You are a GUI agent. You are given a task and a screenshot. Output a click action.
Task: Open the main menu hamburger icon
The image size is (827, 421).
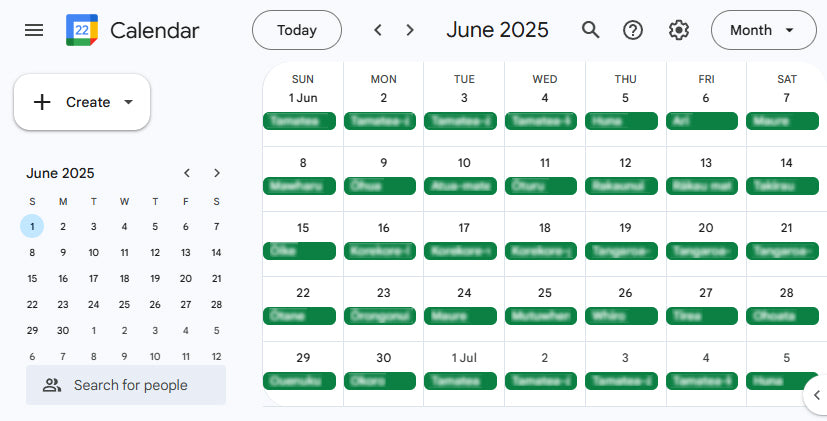point(34,30)
